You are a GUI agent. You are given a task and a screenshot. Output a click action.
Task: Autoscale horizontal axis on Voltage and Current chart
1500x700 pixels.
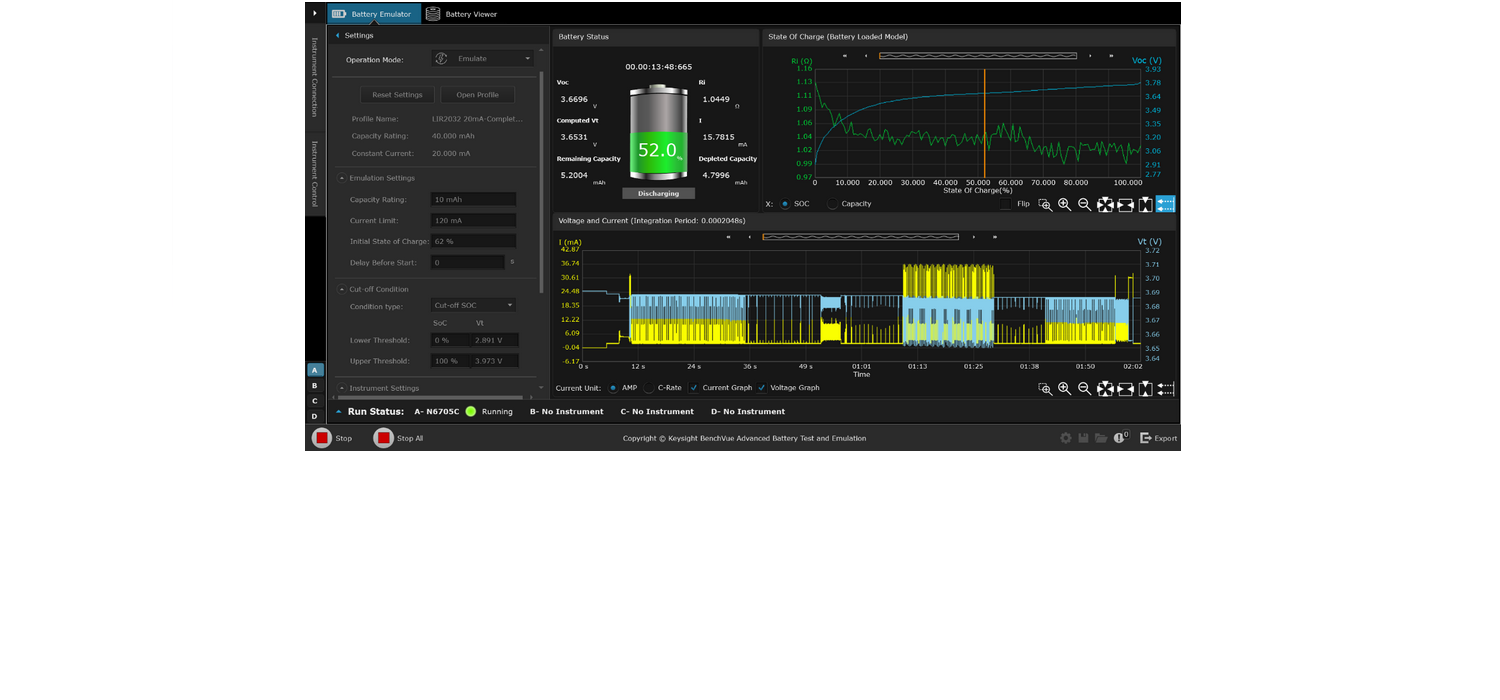pos(1125,389)
